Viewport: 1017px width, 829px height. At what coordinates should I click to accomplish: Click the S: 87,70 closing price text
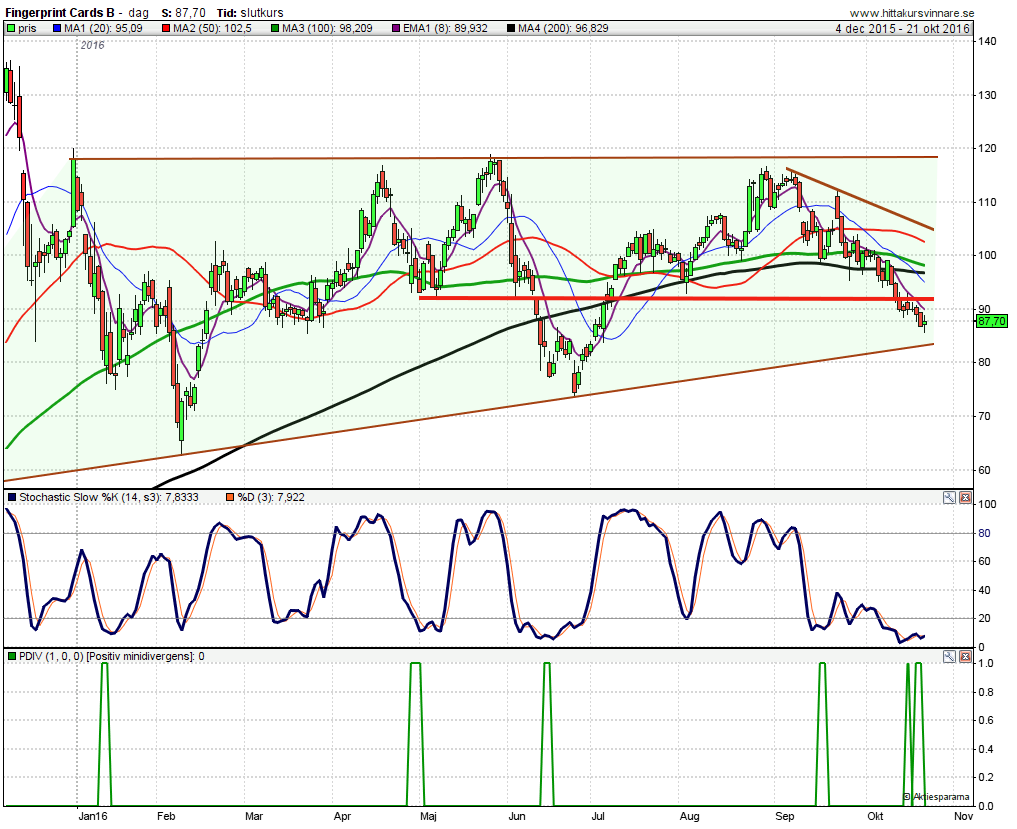pyautogui.click(x=184, y=12)
